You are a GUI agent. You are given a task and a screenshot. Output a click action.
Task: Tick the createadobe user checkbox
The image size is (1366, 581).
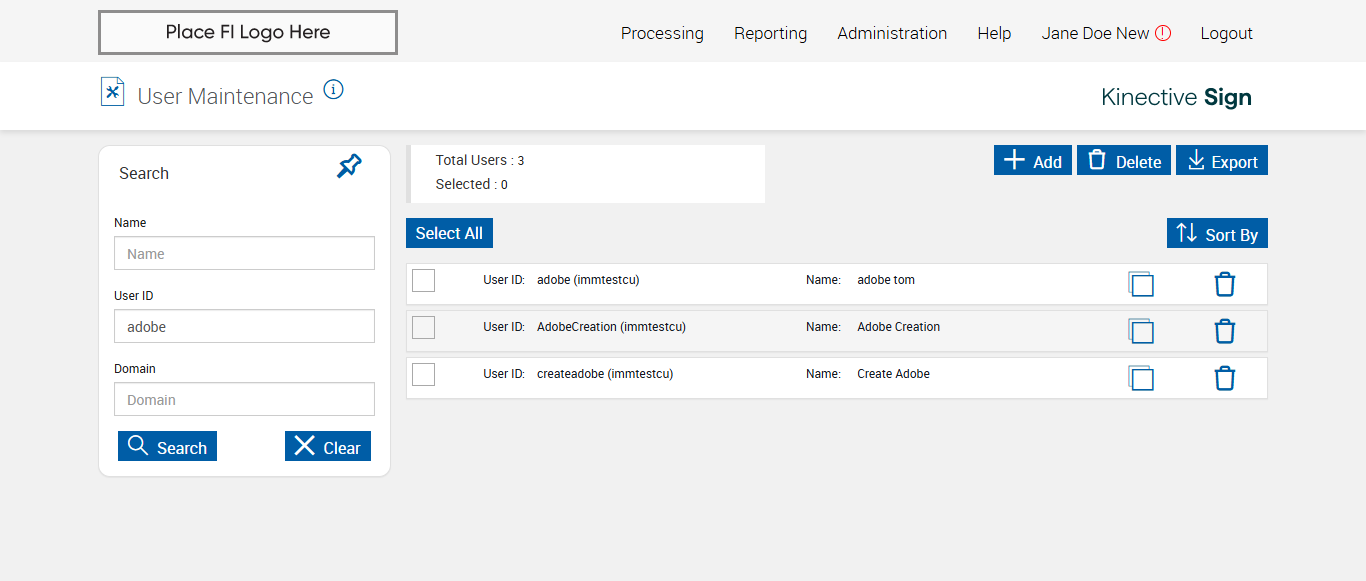424,374
